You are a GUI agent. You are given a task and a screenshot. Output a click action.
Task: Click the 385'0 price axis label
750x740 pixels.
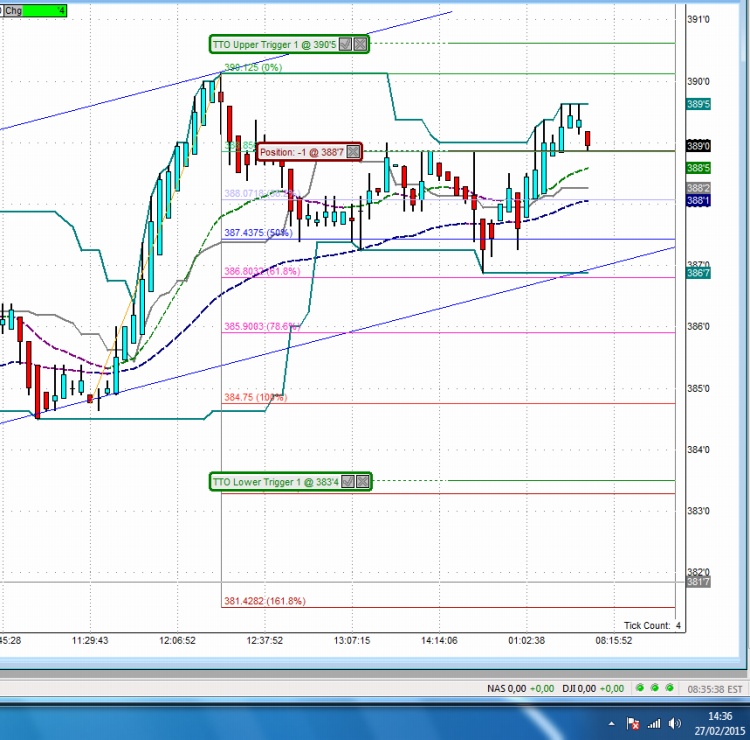(x=698, y=388)
